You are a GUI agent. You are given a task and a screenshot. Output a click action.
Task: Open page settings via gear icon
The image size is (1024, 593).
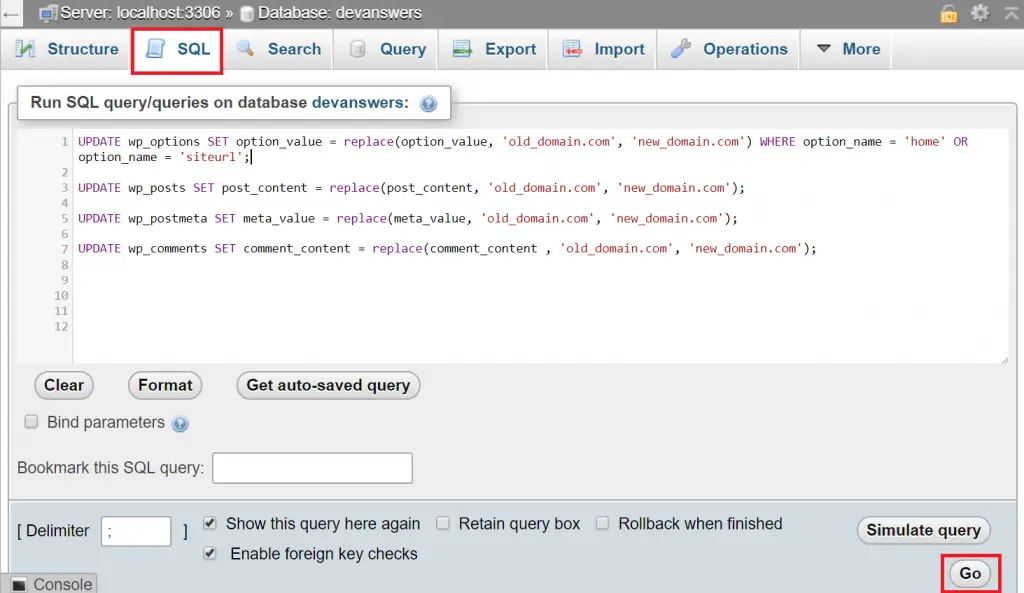coord(979,13)
